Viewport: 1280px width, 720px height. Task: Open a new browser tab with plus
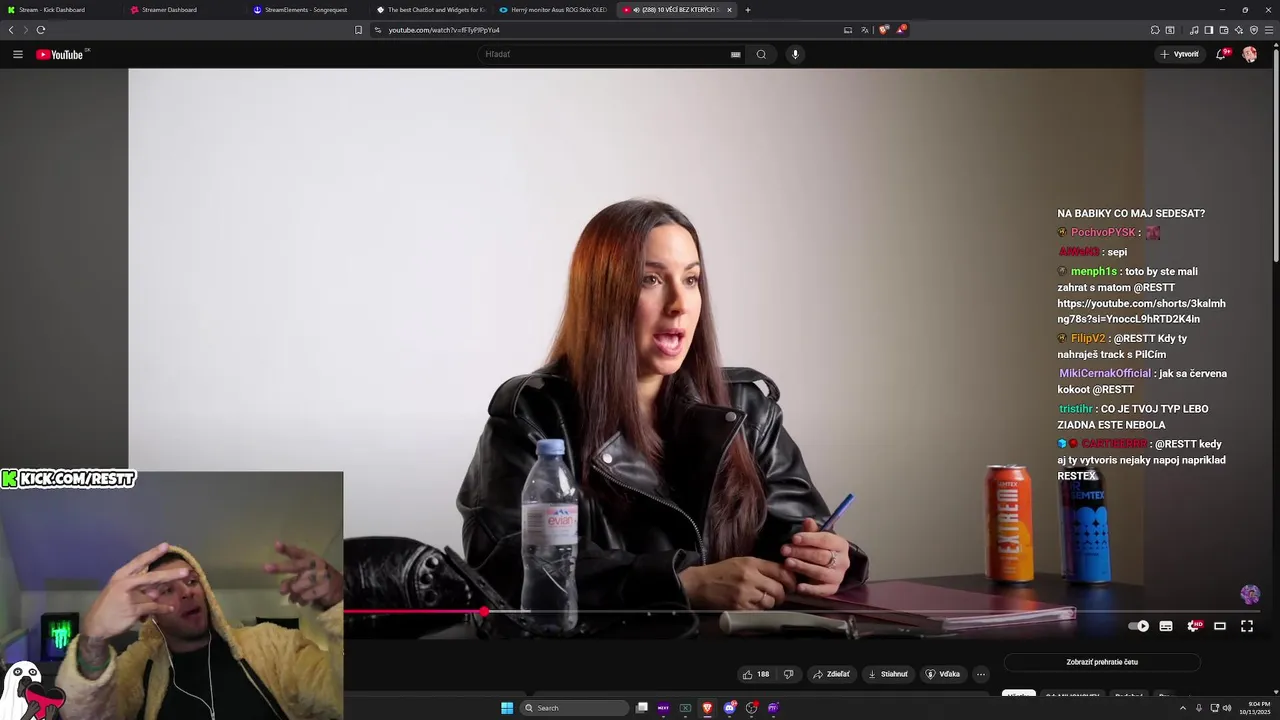[x=748, y=10]
